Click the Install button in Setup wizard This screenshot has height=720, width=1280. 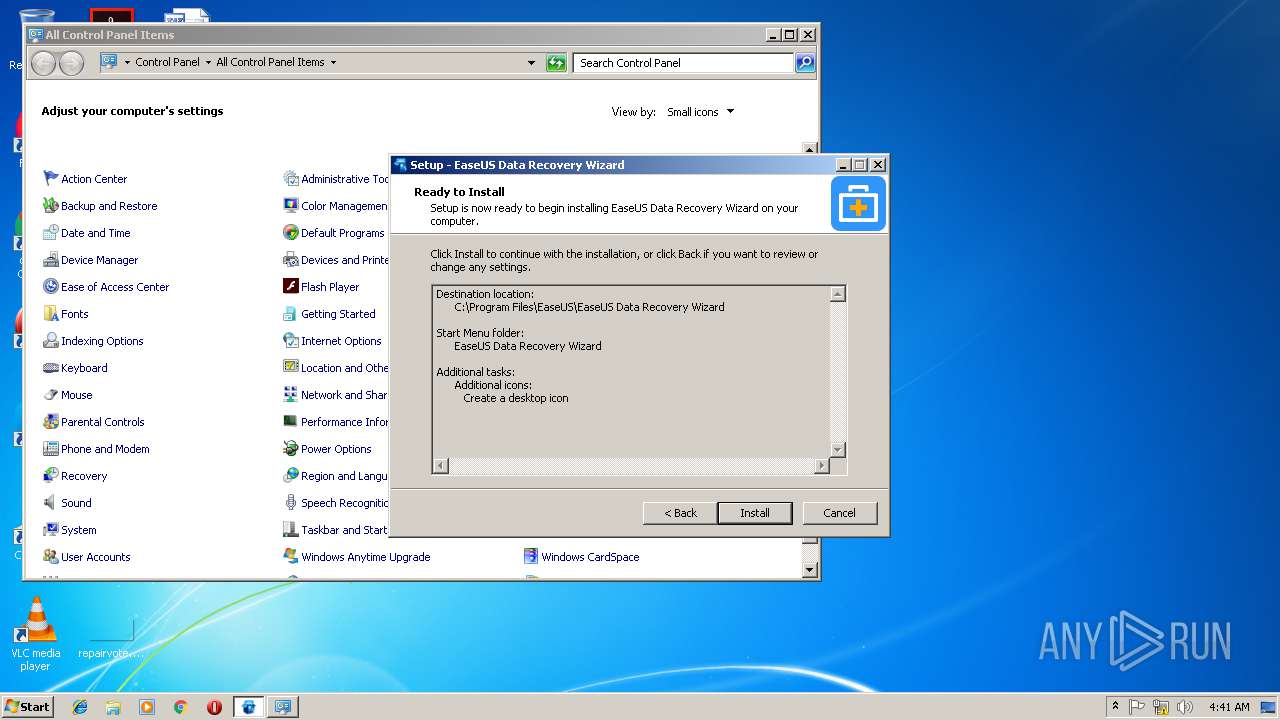755,513
